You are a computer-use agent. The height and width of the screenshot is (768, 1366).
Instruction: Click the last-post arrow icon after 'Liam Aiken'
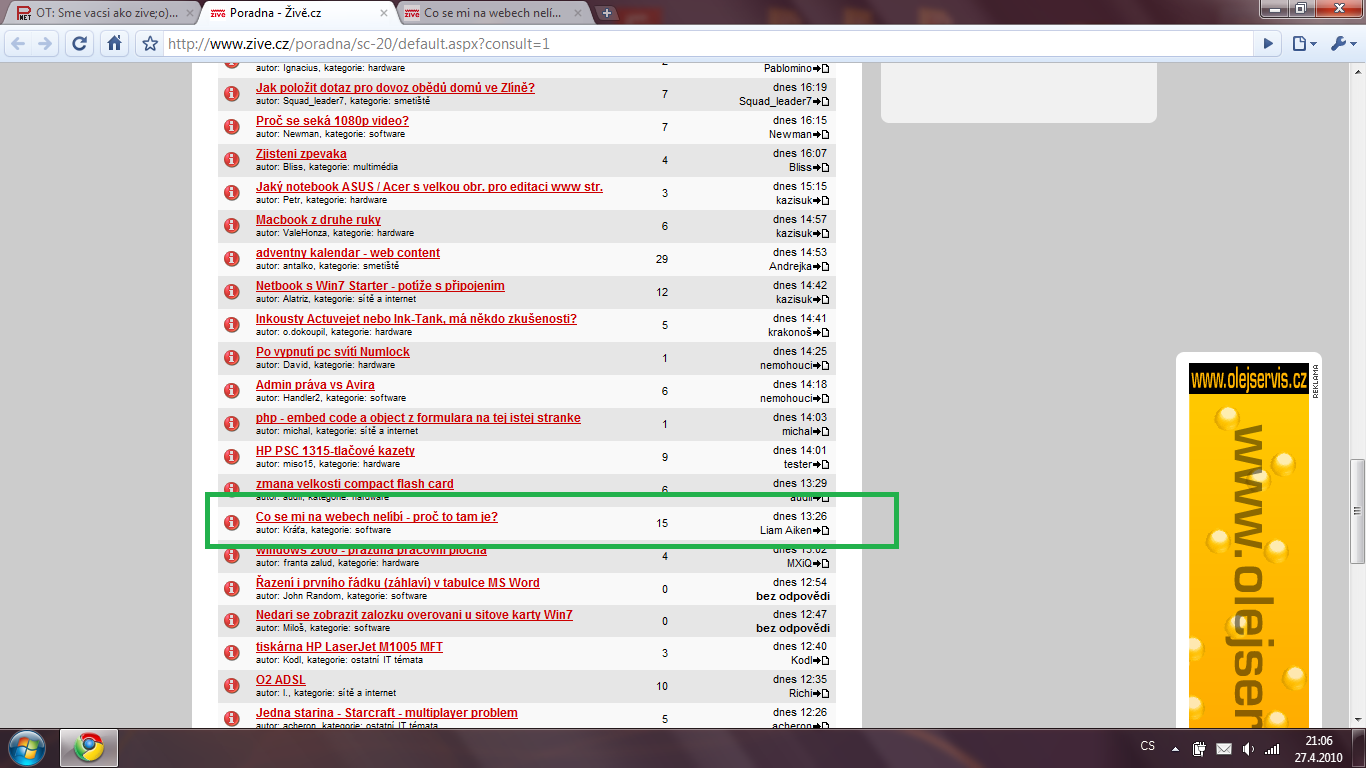(821, 530)
